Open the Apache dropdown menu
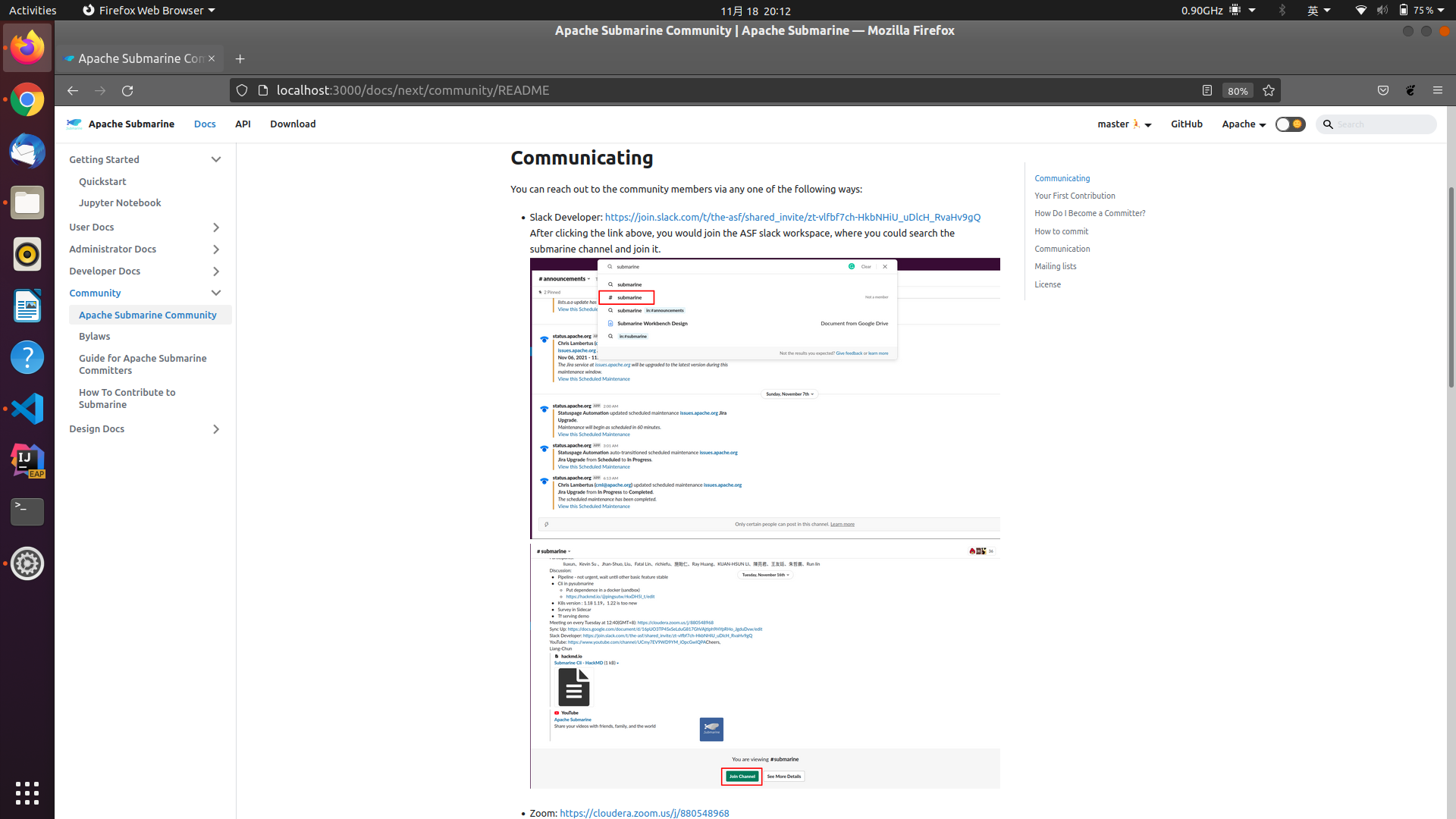The height and width of the screenshot is (819, 1456). click(x=1243, y=124)
